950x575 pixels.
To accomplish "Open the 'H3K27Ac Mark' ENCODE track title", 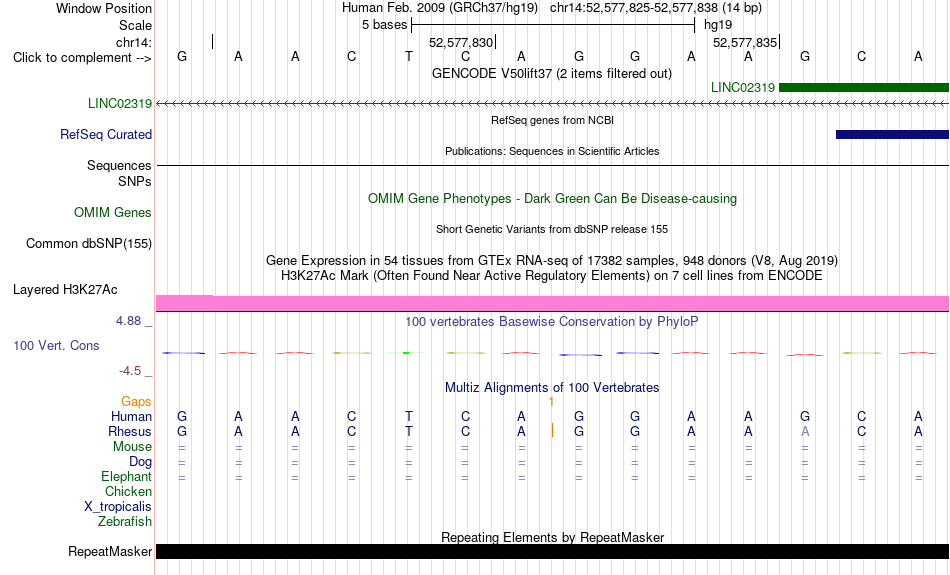I will click(x=552, y=276).
